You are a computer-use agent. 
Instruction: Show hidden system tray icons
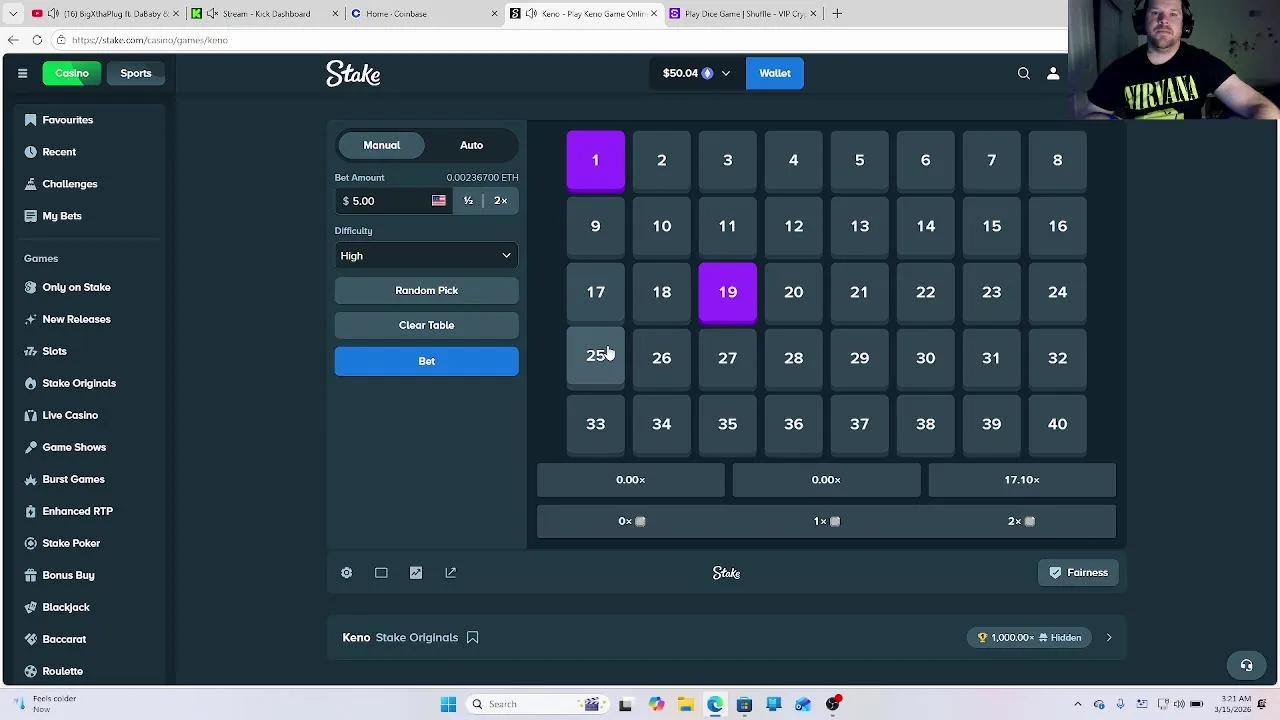point(1077,704)
